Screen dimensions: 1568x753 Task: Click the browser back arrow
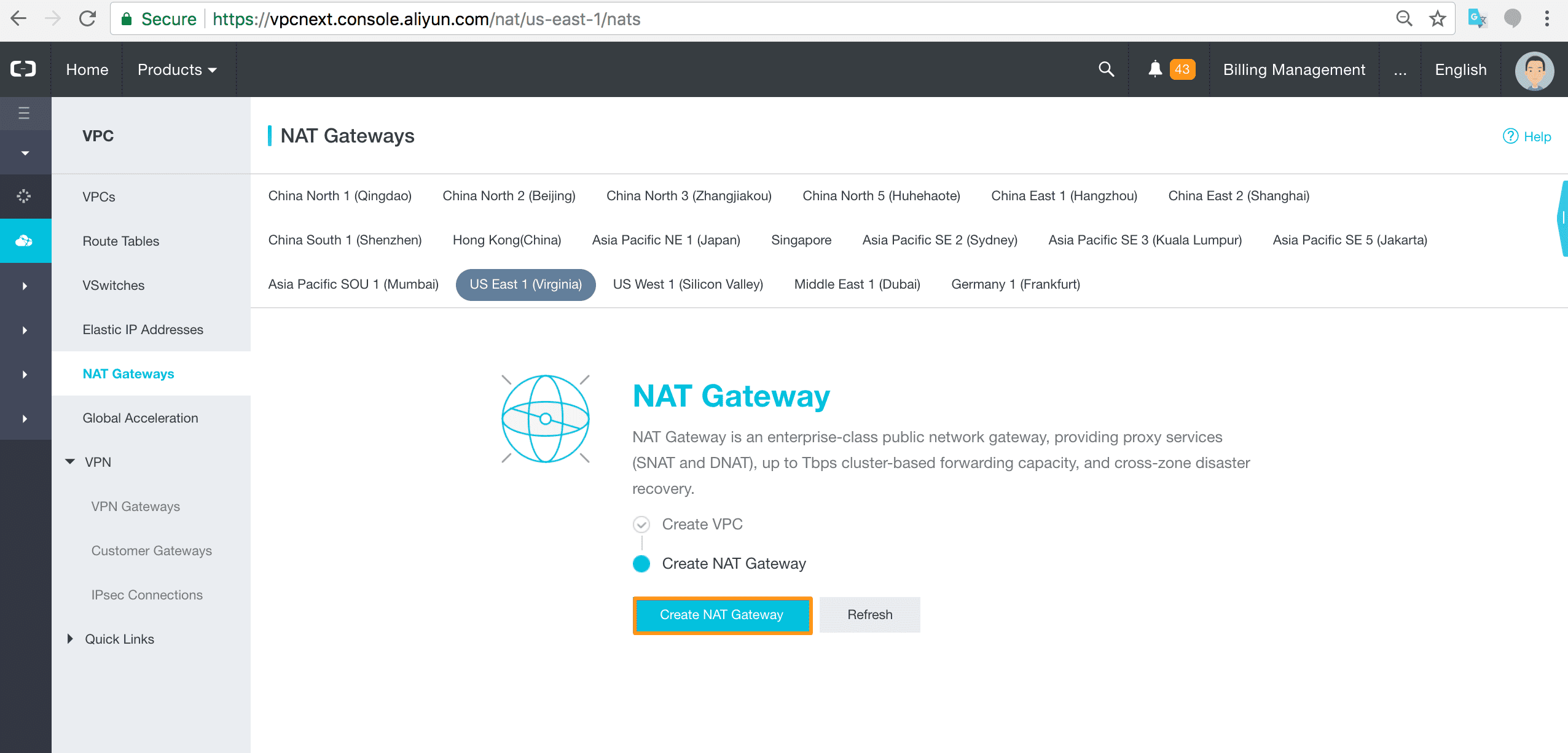pyautogui.click(x=19, y=19)
